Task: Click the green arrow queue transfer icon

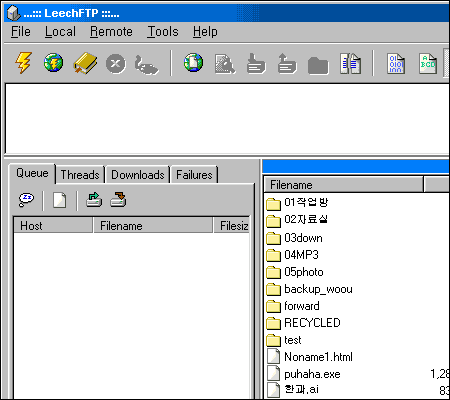Action: coord(94,200)
